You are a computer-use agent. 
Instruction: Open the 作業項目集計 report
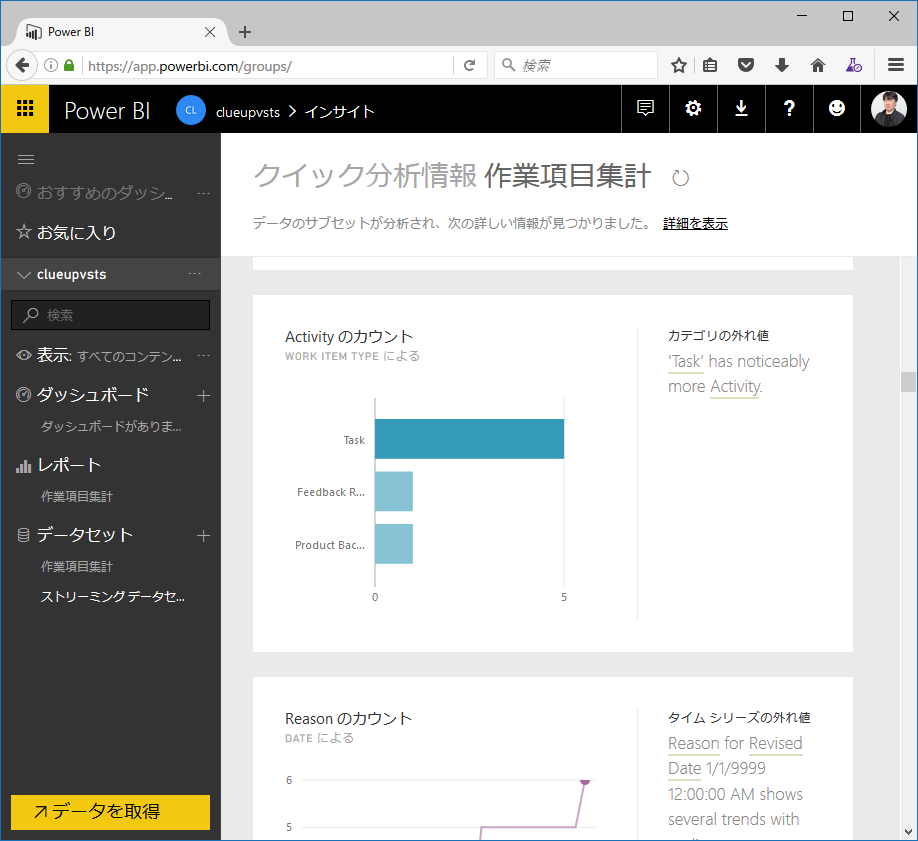point(77,497)
